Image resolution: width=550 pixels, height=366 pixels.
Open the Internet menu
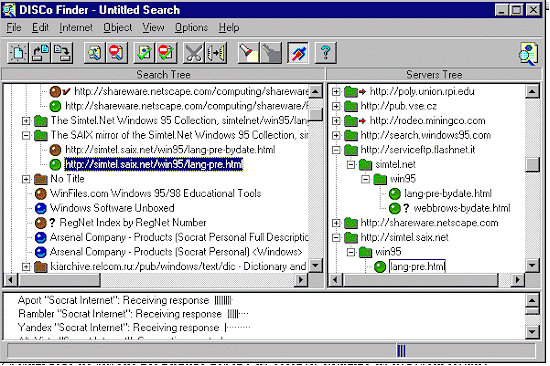point(76,27)
